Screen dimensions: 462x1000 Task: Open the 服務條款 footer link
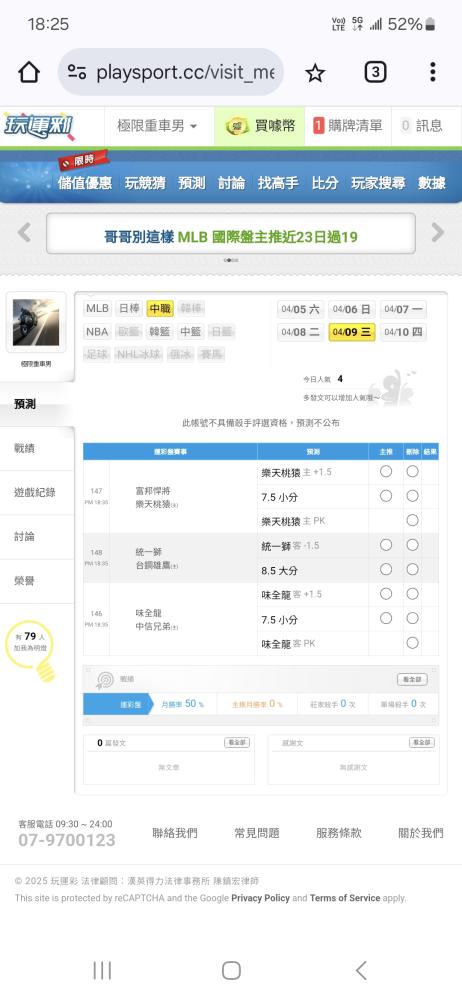click(339, 833)
